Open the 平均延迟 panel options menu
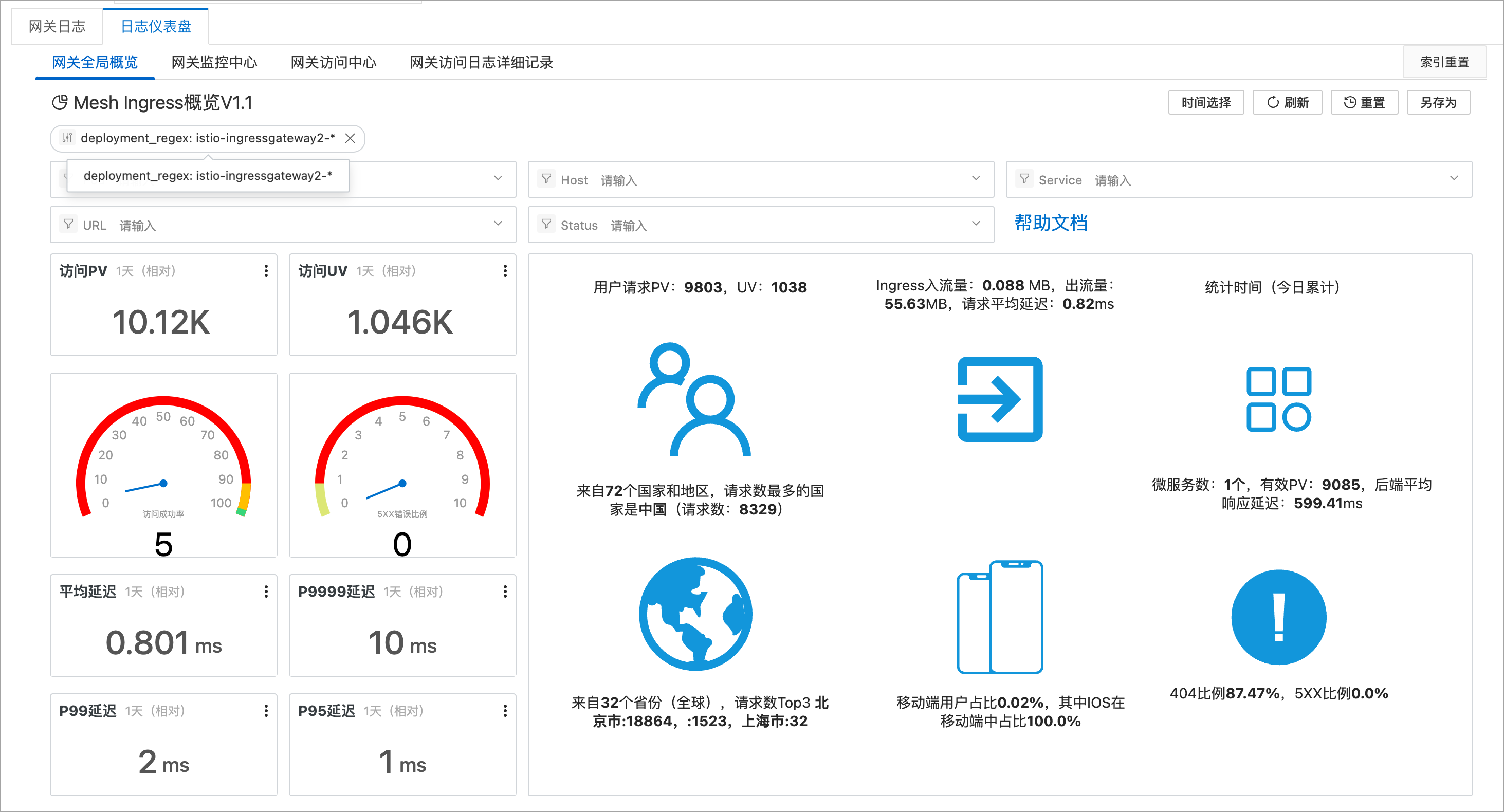This screenshot has height=812, width=1504. click(x=266, y=592)
